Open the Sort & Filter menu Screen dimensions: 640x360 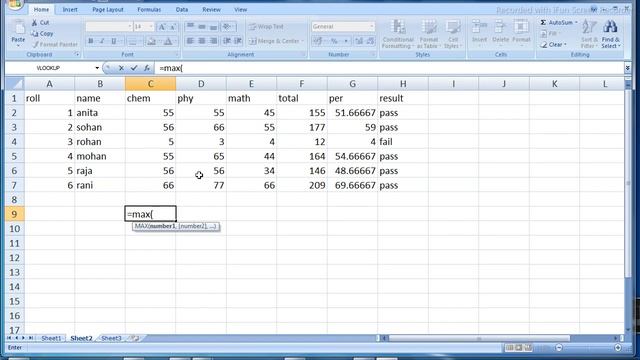[x=589, y=34]
